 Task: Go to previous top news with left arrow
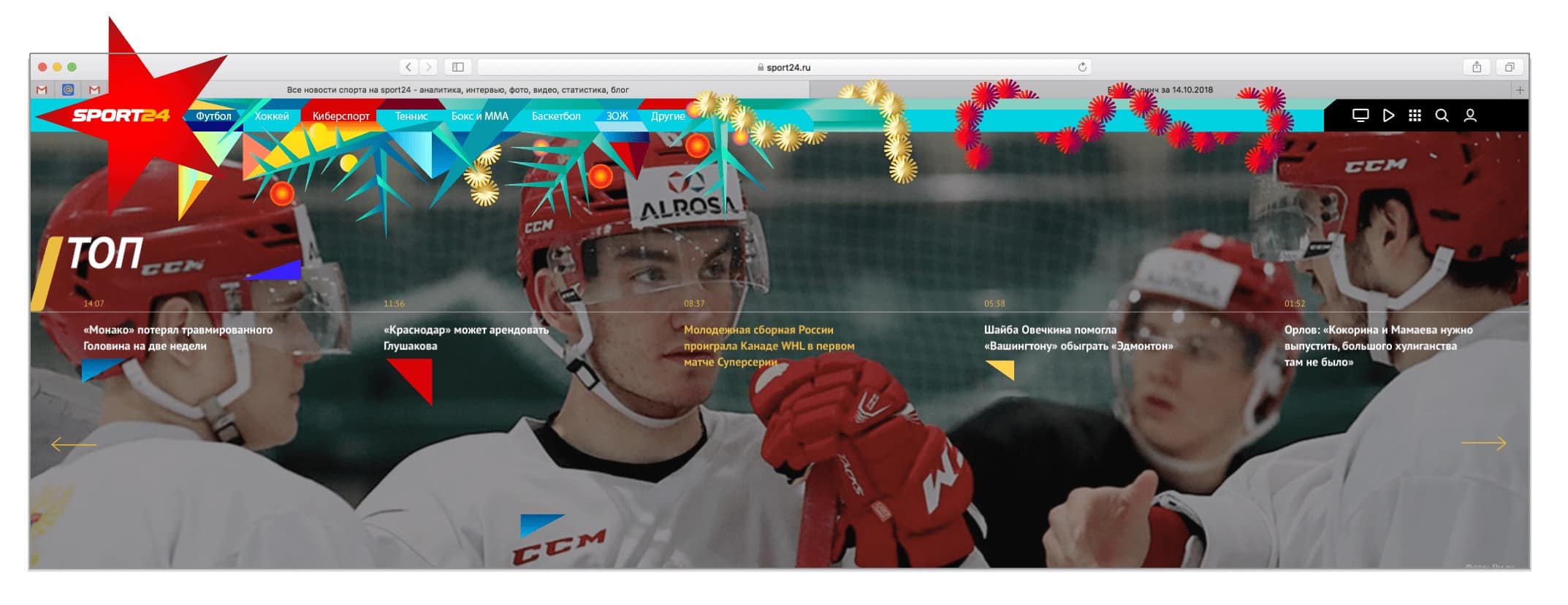pos(74,444)
